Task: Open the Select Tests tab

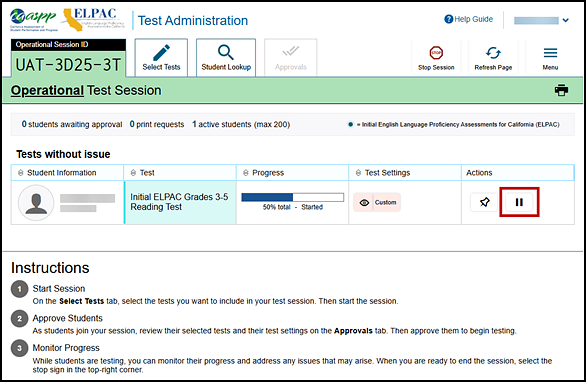Action: pos(161,58)
